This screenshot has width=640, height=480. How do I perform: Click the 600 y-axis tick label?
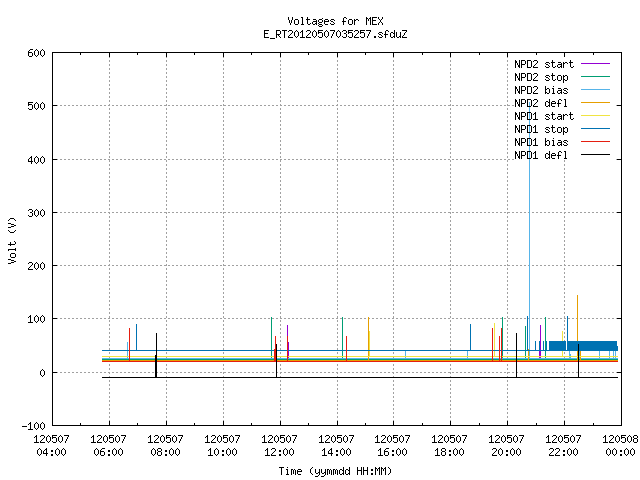point(36,53)
